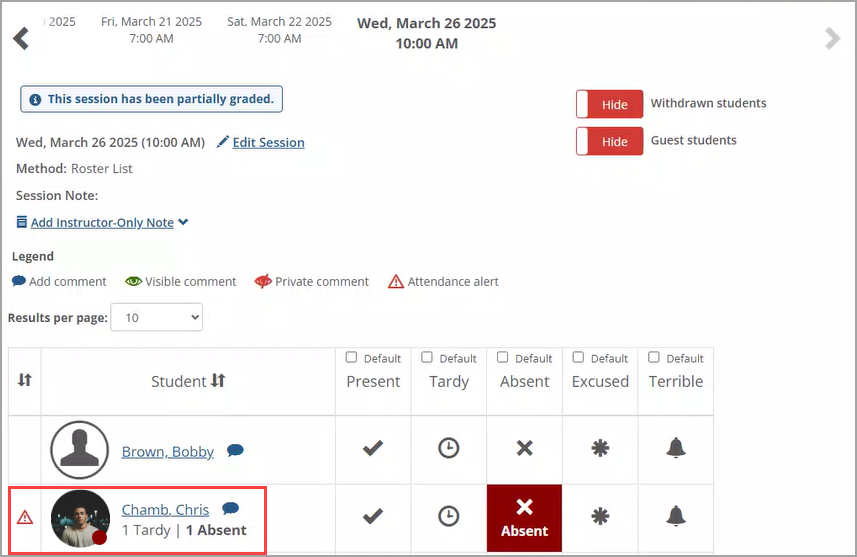This screenshot has height=557, width=857.
Task: Add comment for Chamb, Chris
Action: [231, 508]
